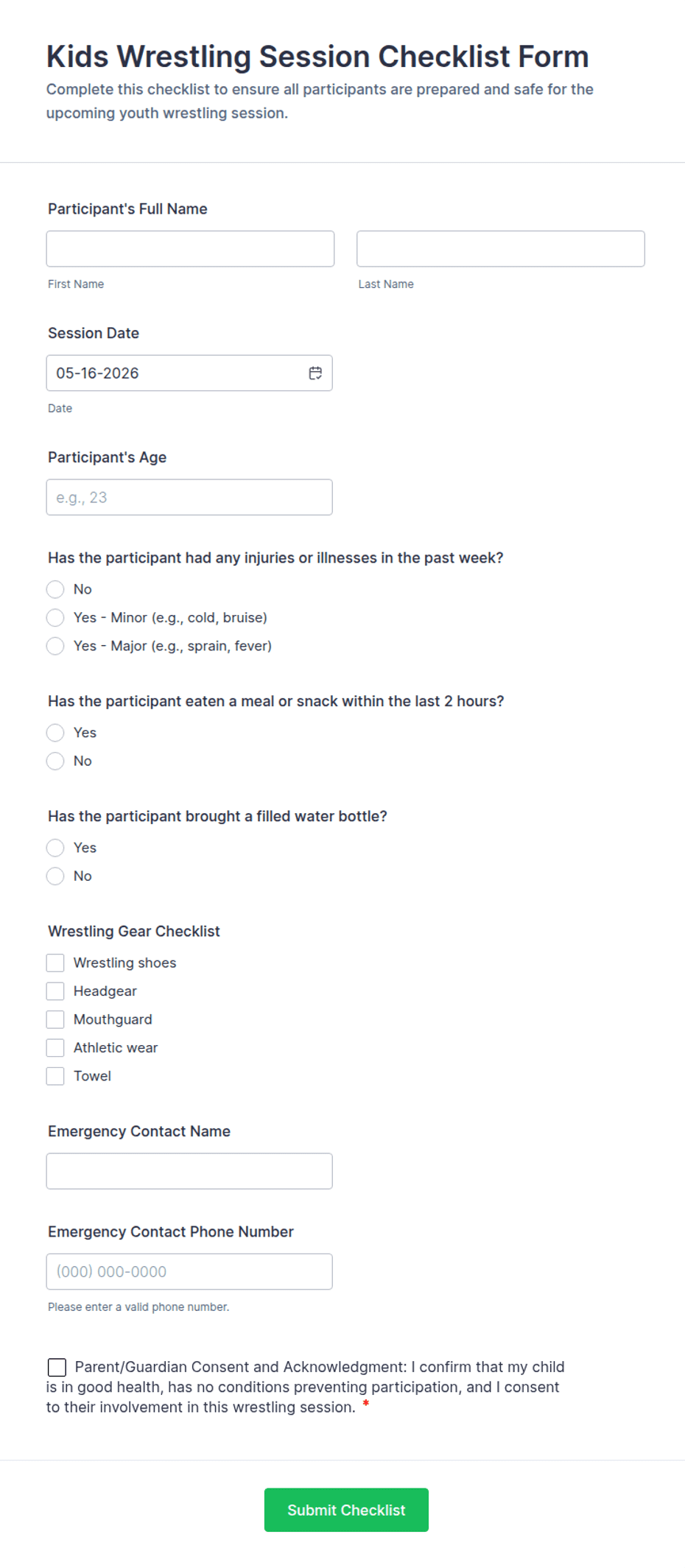Select 'No' for filled water bottle
The height and width of the screenshot is (1568, 685).
point(55,876)
